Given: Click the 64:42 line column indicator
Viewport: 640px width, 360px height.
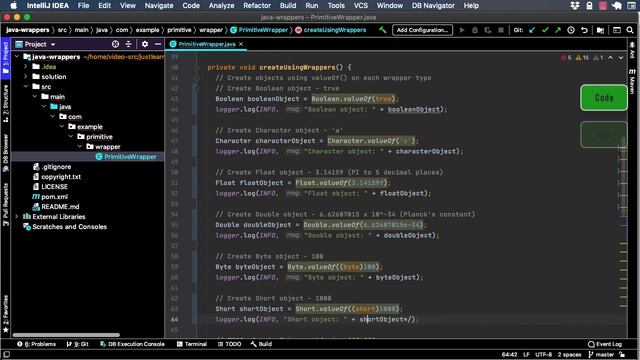Looking at the screenshot, I should pyautogui.click(x=509, y=355).
